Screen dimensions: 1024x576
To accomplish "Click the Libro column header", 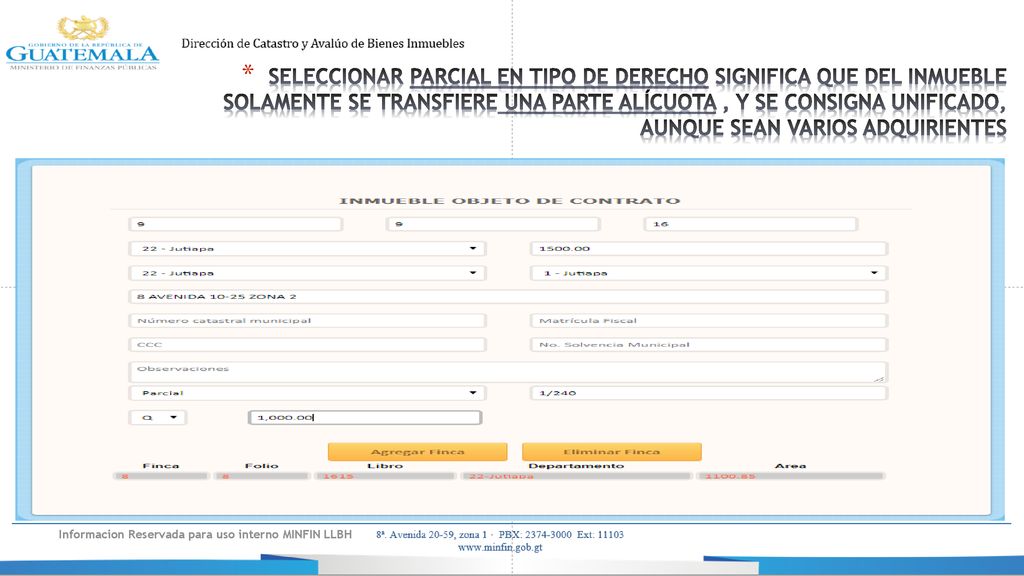I will (x=385, y=466).
